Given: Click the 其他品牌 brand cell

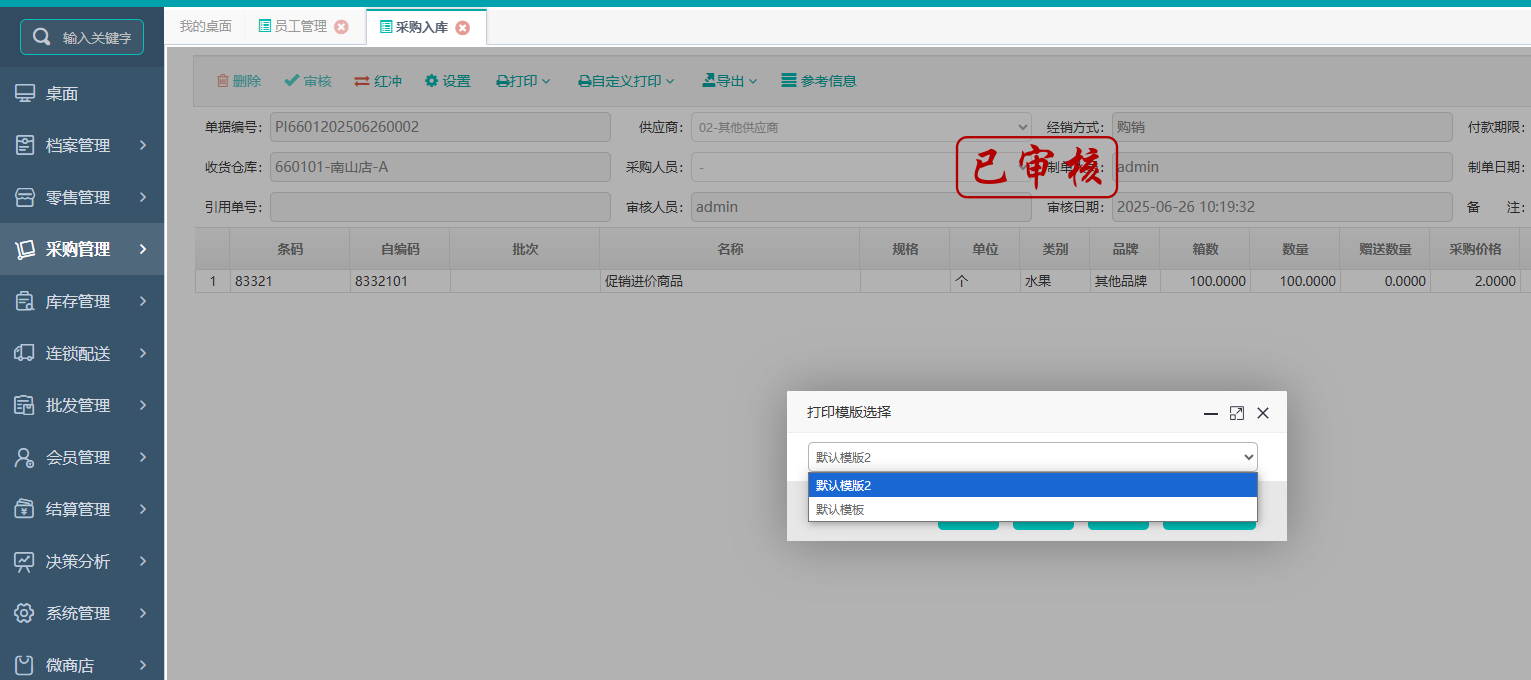Looking at the screenshot, I should point(1125,282).
